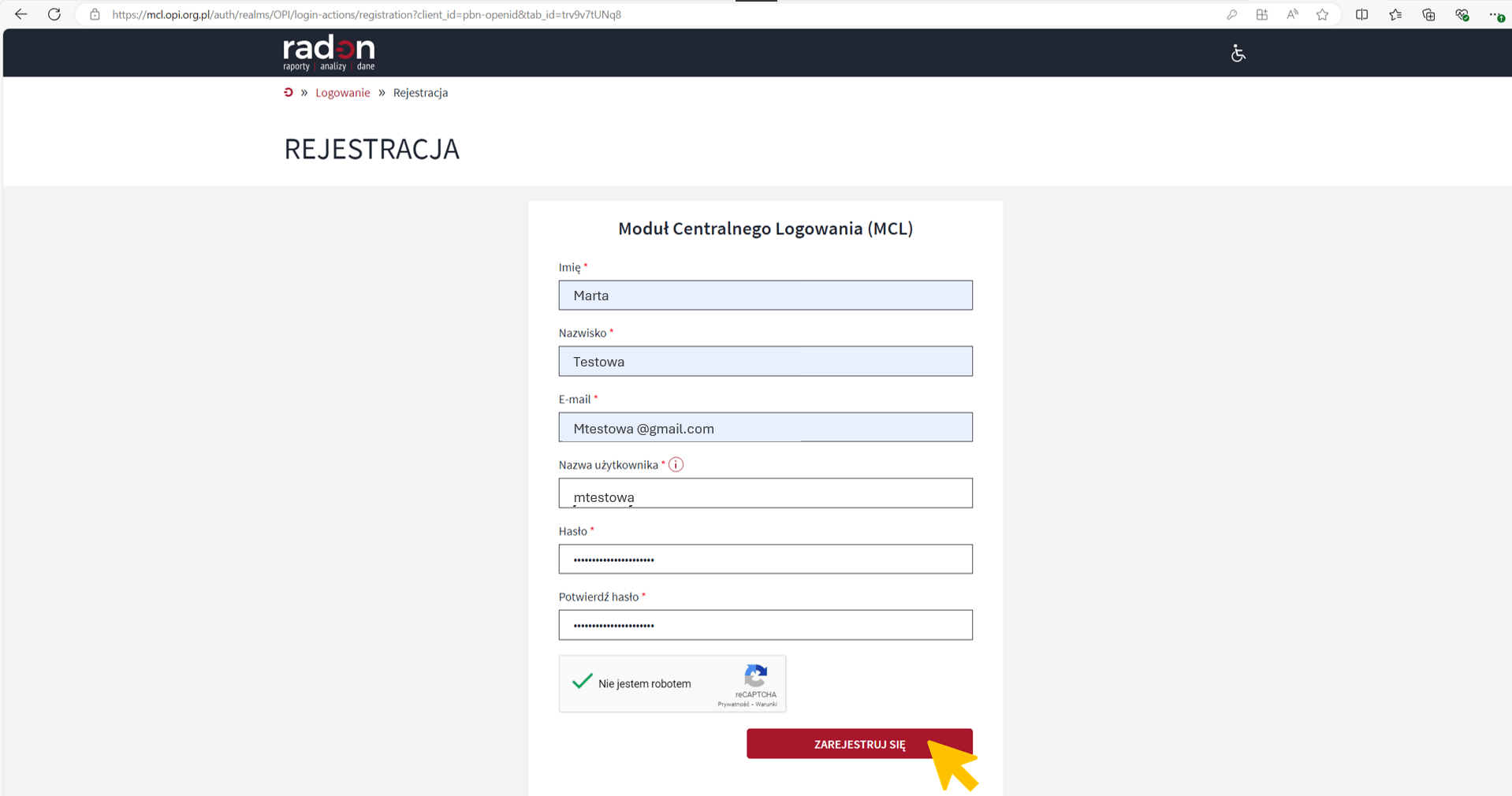Open the accessibility options icon
Image resolution: width=1512 pixels, height=796 pixels.
[x=1238, y=53]
